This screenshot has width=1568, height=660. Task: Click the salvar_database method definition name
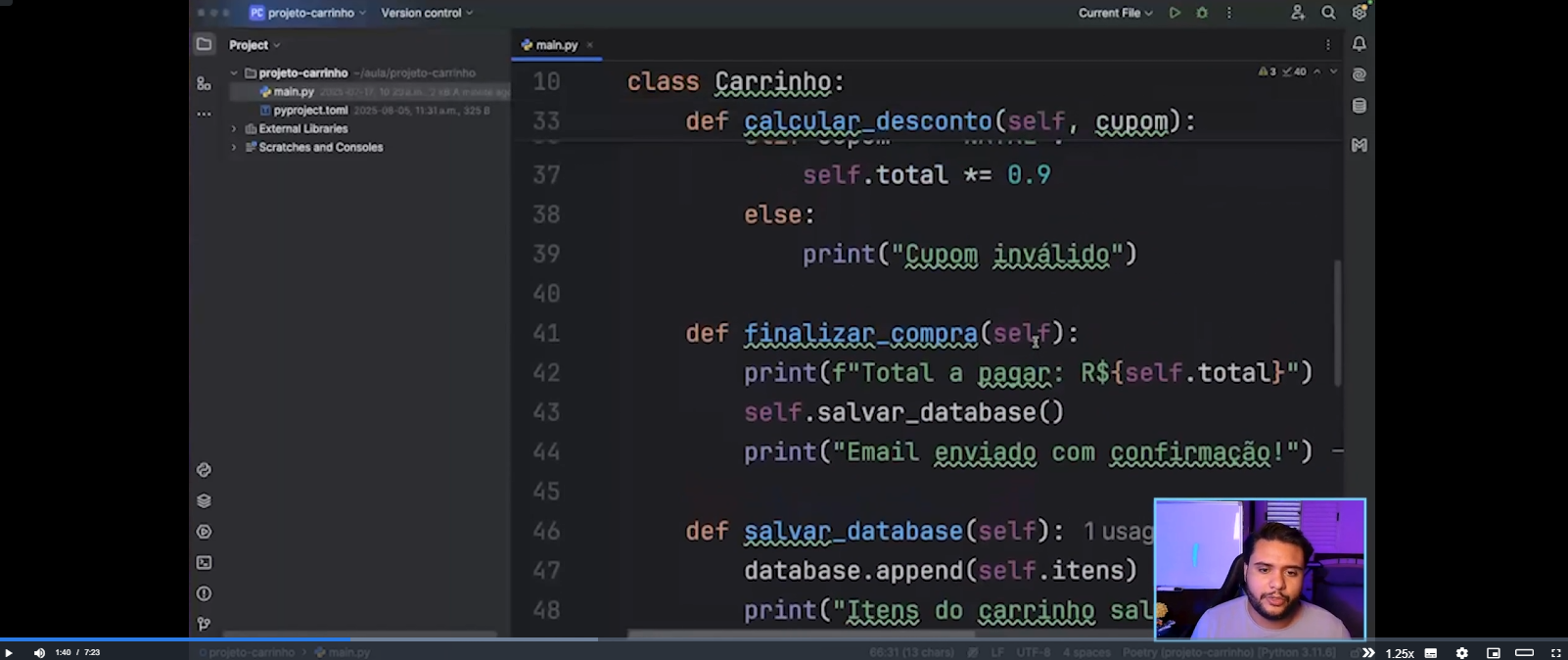[x=853, y=531]
